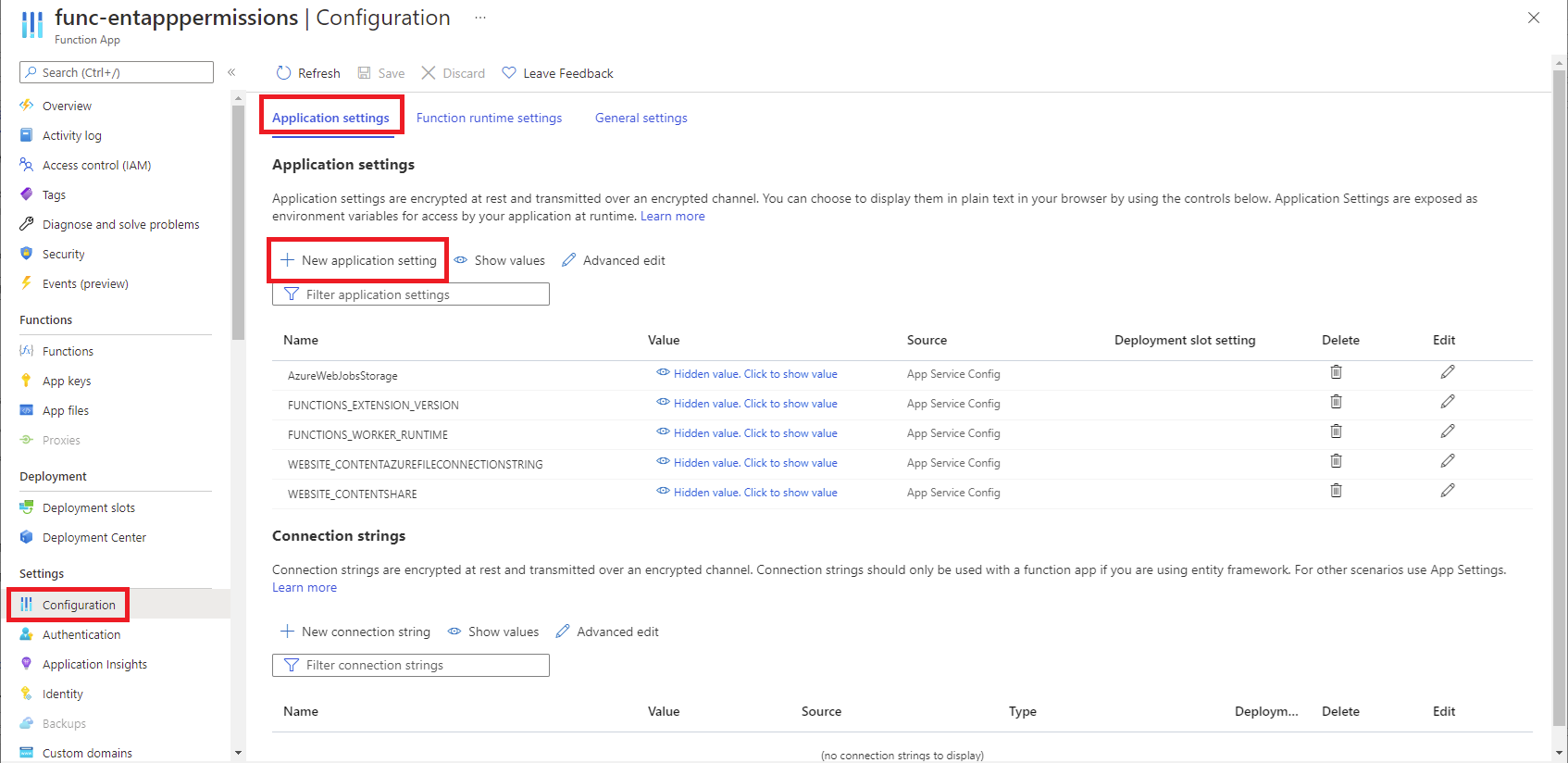Edit the WEBSITE_CONTENTSHARE setting
Screen dimensions: 1568x763
[1448, 491]
